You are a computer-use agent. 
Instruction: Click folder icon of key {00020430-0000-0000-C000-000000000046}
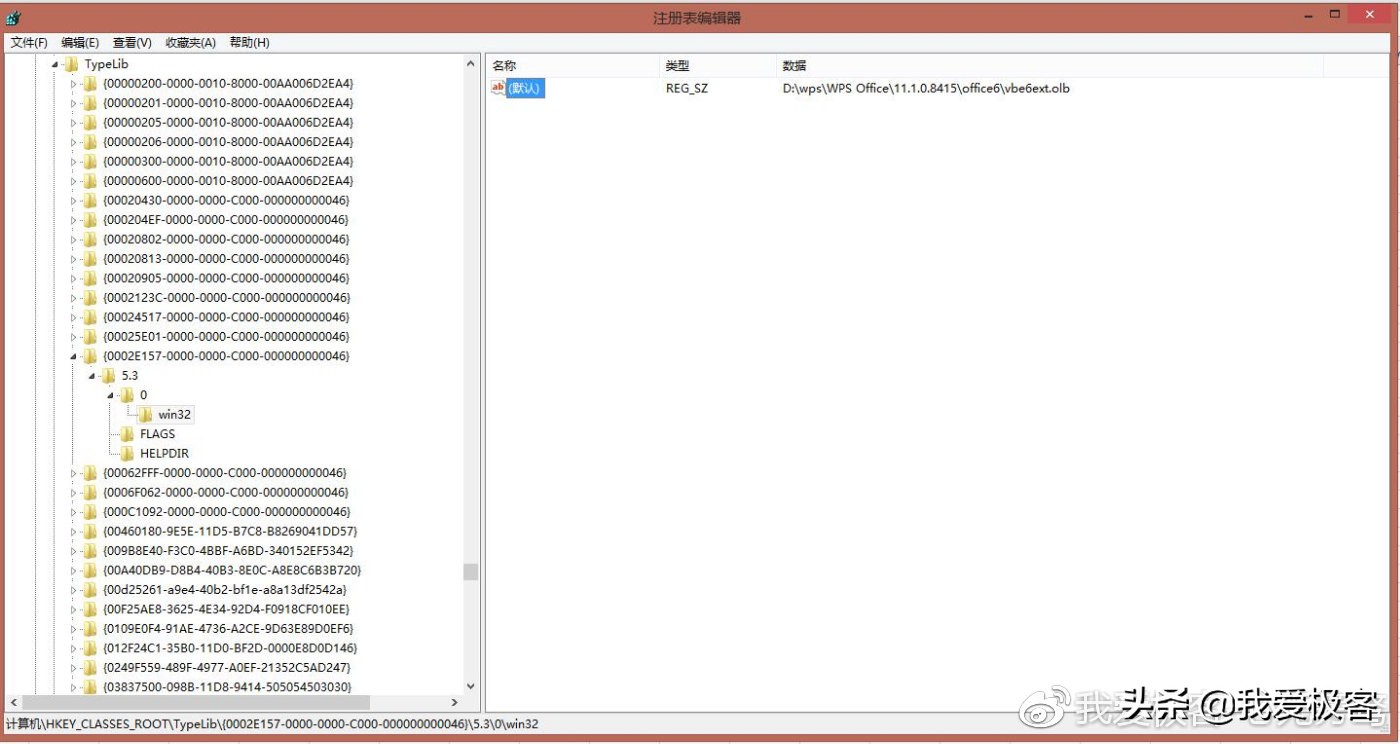click(x=90, y=200)
